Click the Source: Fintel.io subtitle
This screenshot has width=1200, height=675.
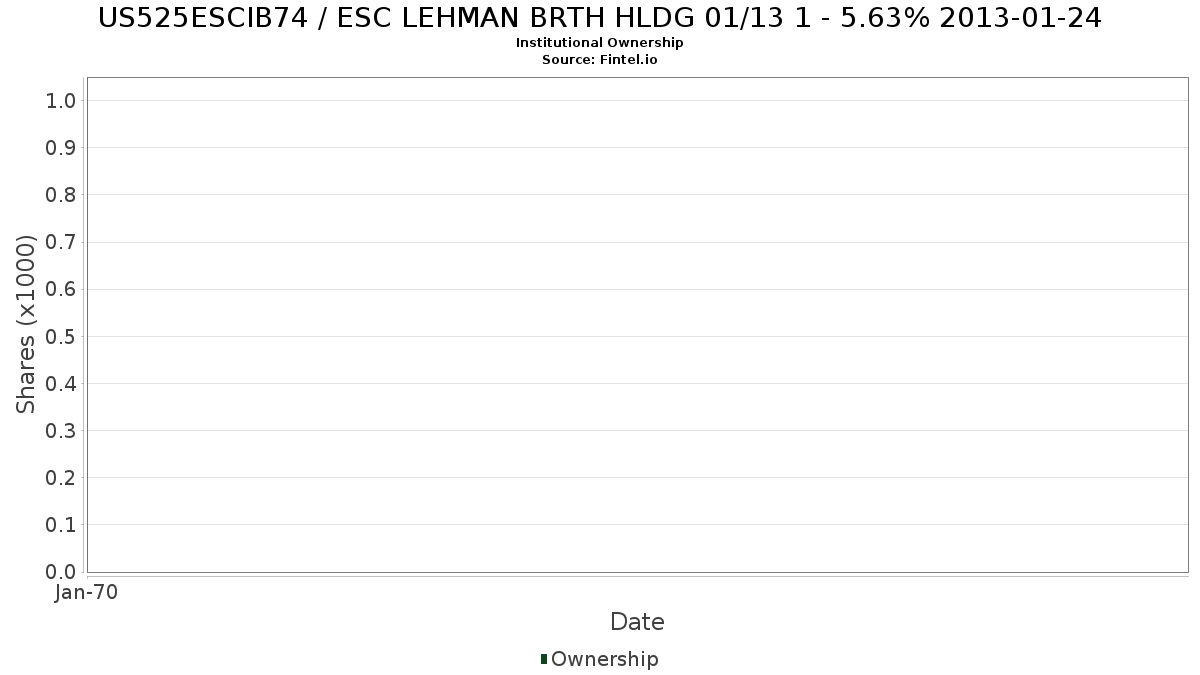[x=600, y=59]
